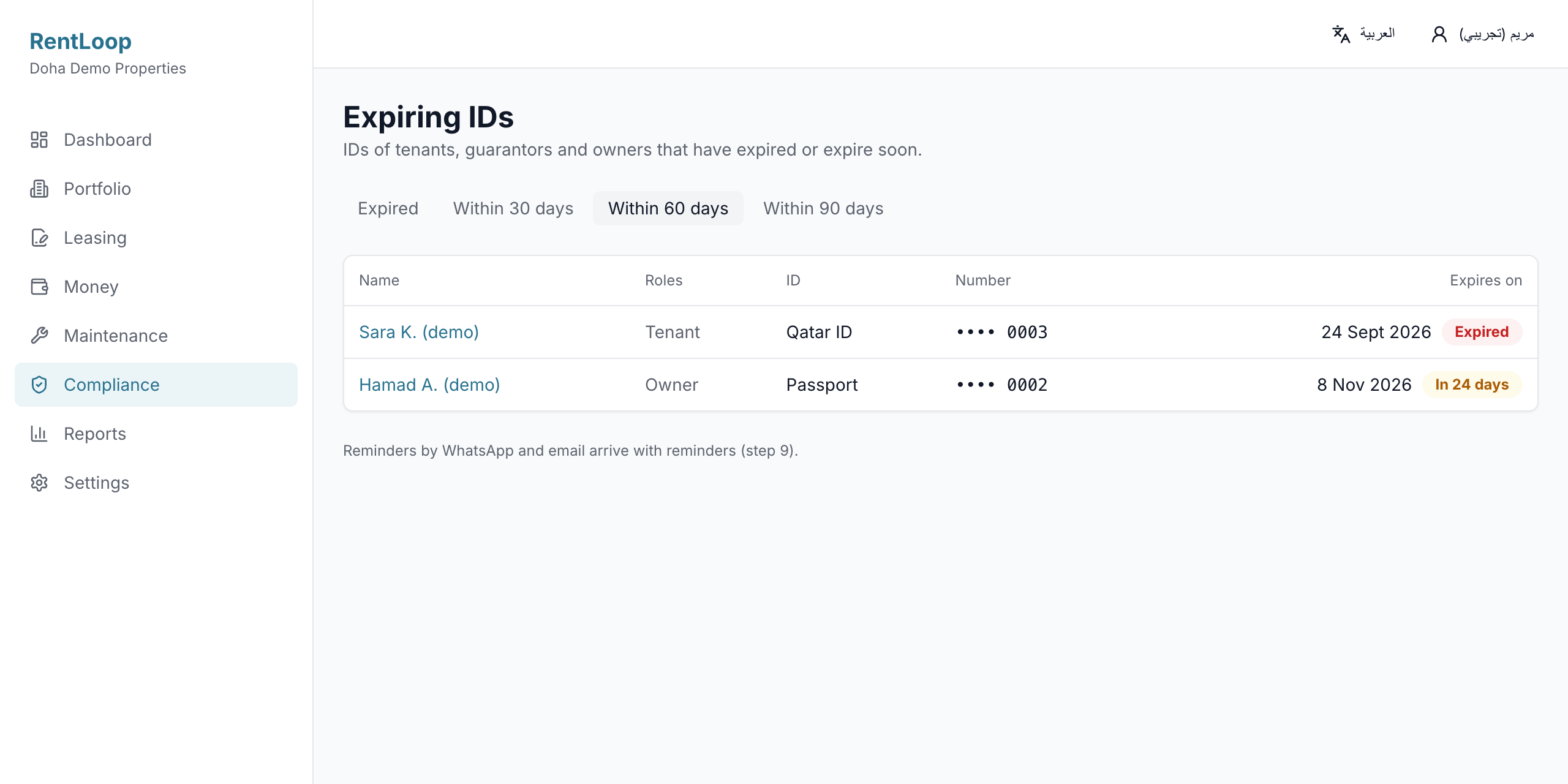Image resolution: width=1568 pixels, height=784 pixels.
Task: Click the Compliance shield icon
Action: (39, 385)
